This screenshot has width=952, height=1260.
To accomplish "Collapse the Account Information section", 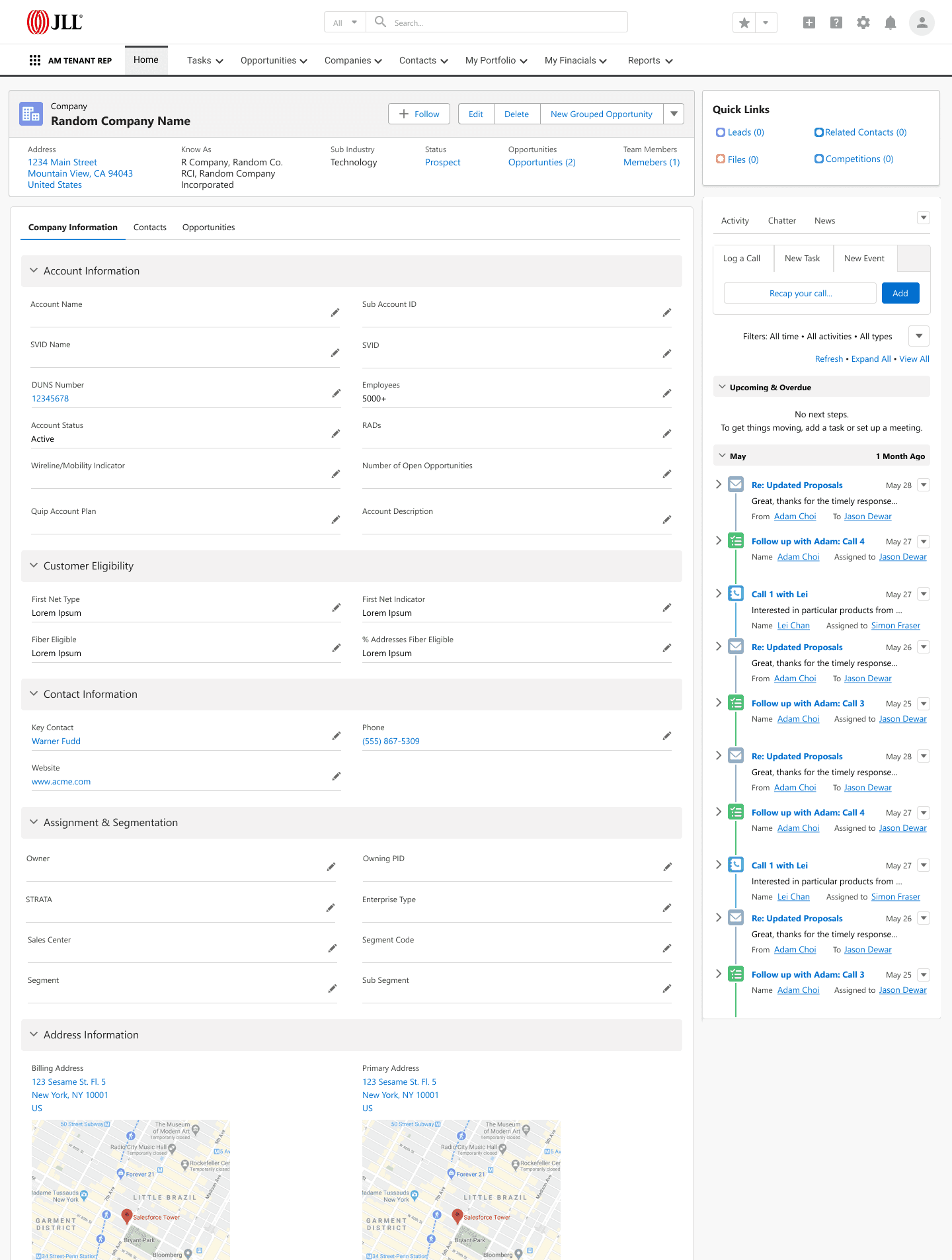I will 34,271.
